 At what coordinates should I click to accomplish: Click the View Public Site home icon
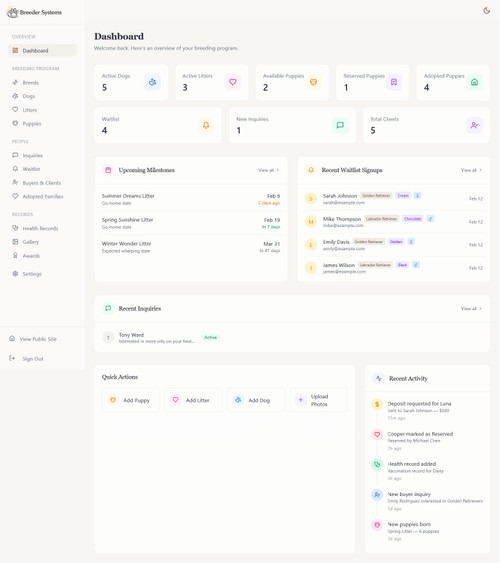pos(12,339)
